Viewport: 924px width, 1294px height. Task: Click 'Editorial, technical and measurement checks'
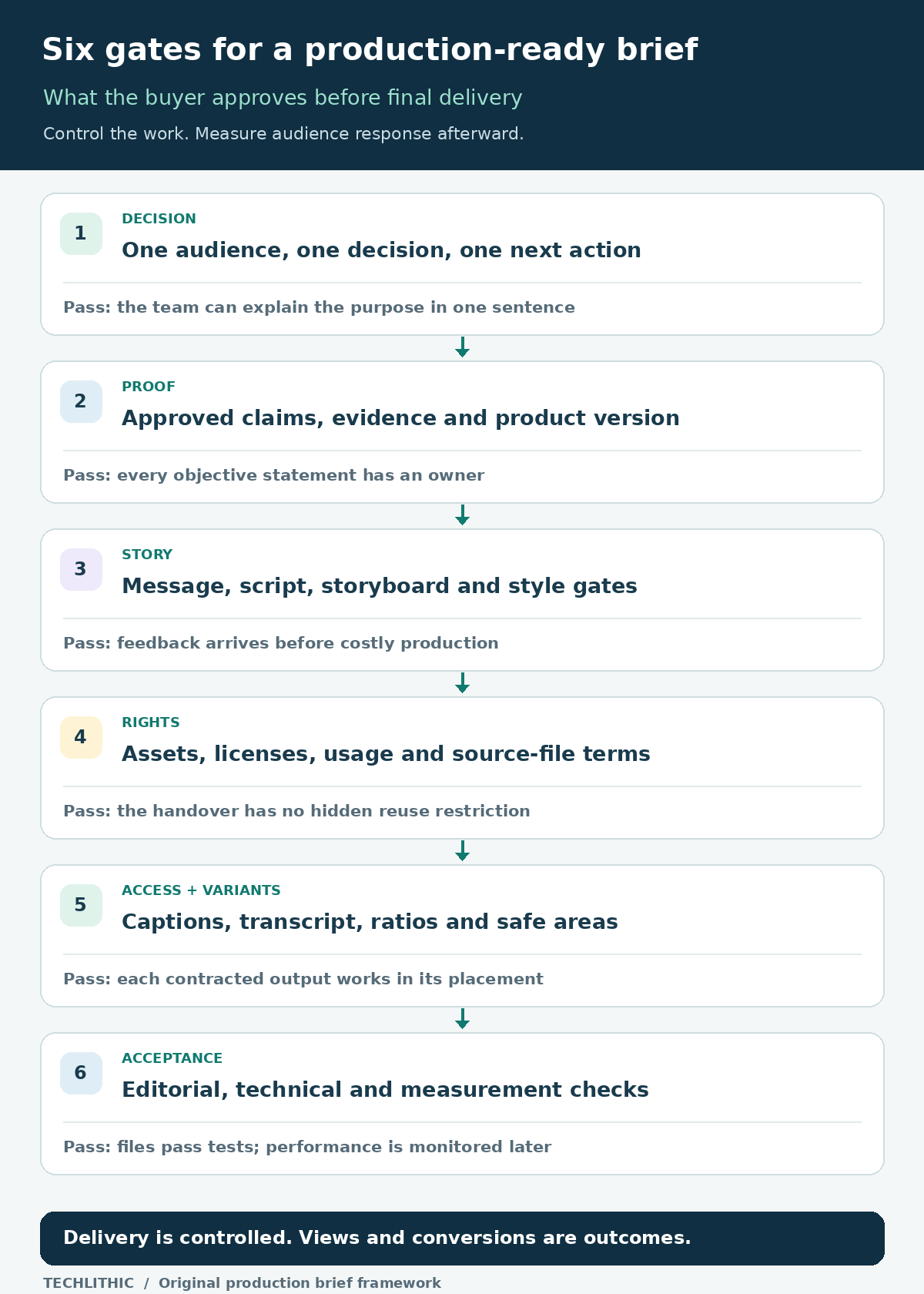tap(385, 1090)
